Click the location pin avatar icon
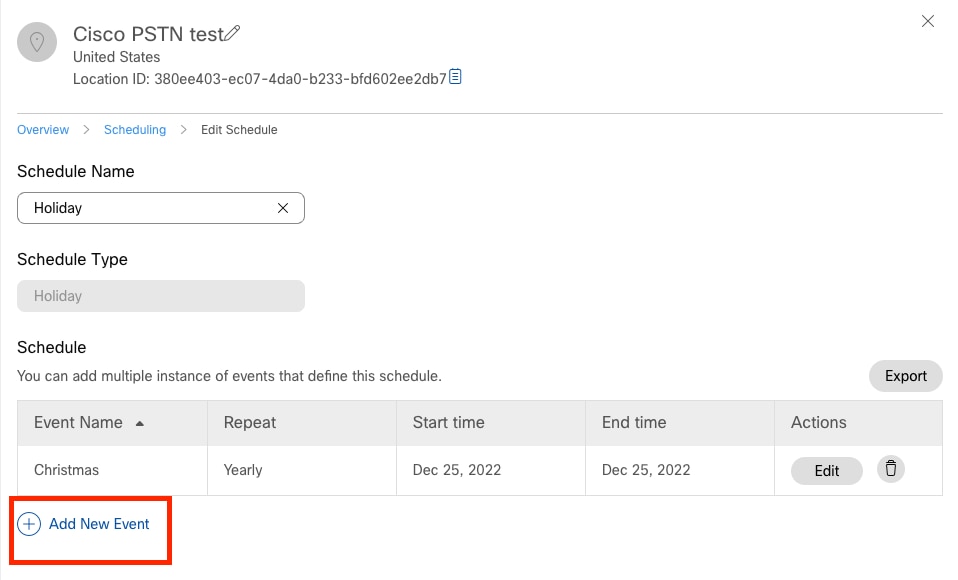The width and height of the screenshot is (958, 580). (x=37, y=42)
